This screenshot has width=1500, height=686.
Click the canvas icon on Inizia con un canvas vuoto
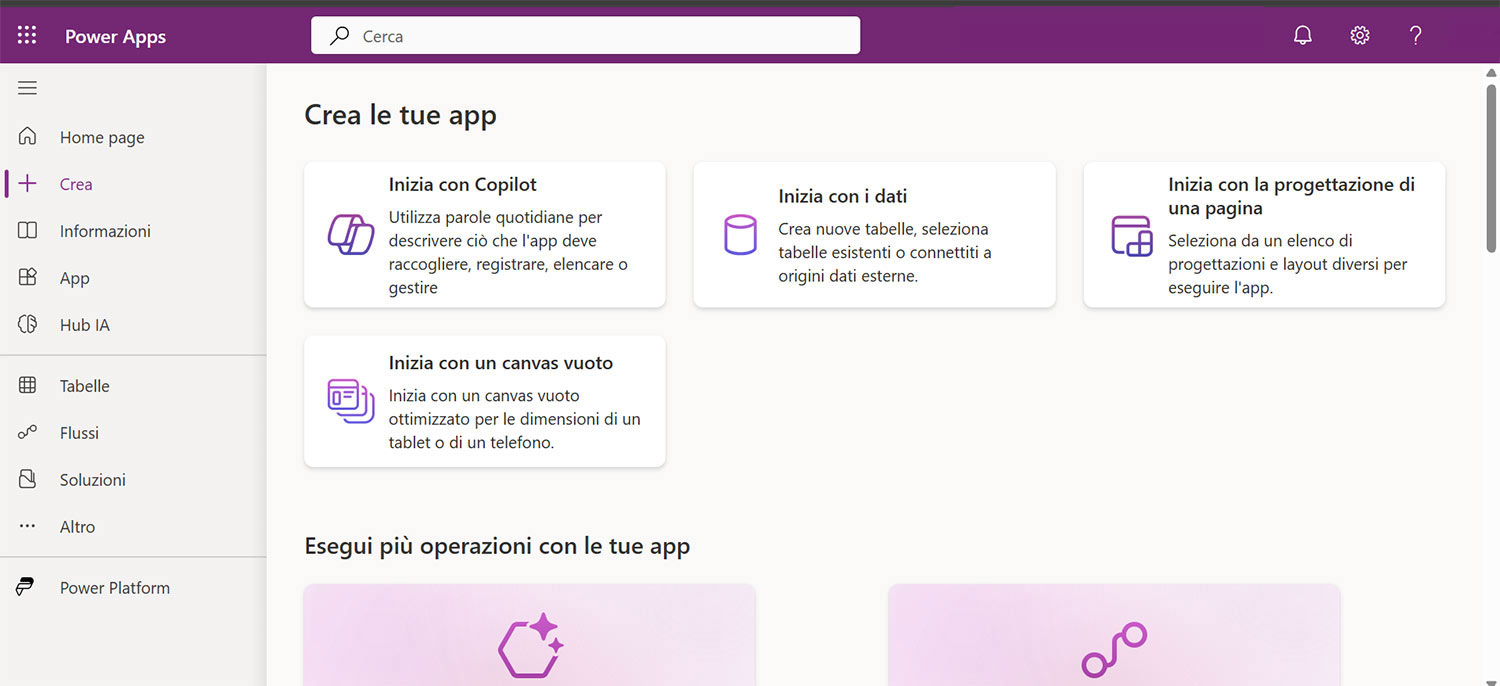point(349,402)
